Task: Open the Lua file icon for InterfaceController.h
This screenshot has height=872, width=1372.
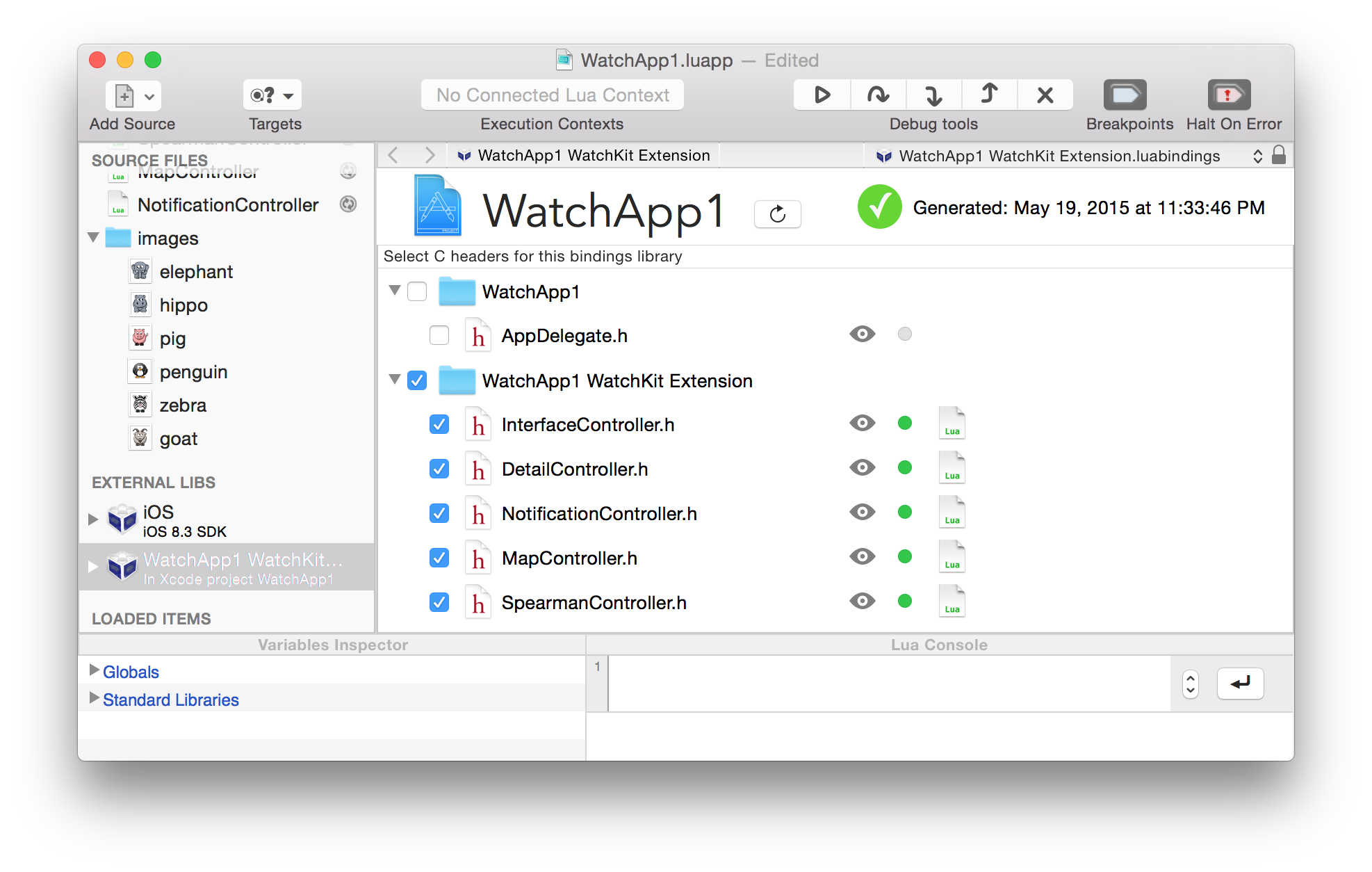Action: 952,423
